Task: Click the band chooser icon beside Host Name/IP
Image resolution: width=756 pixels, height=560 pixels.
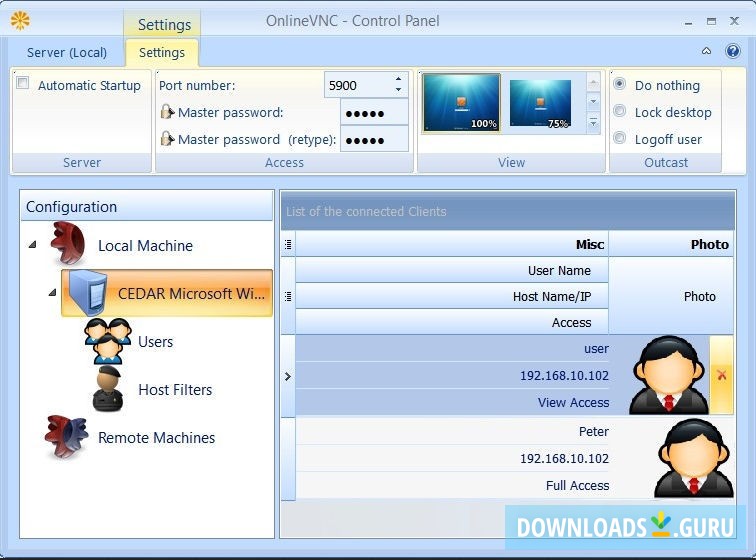Action: click(x=288, y=296)
